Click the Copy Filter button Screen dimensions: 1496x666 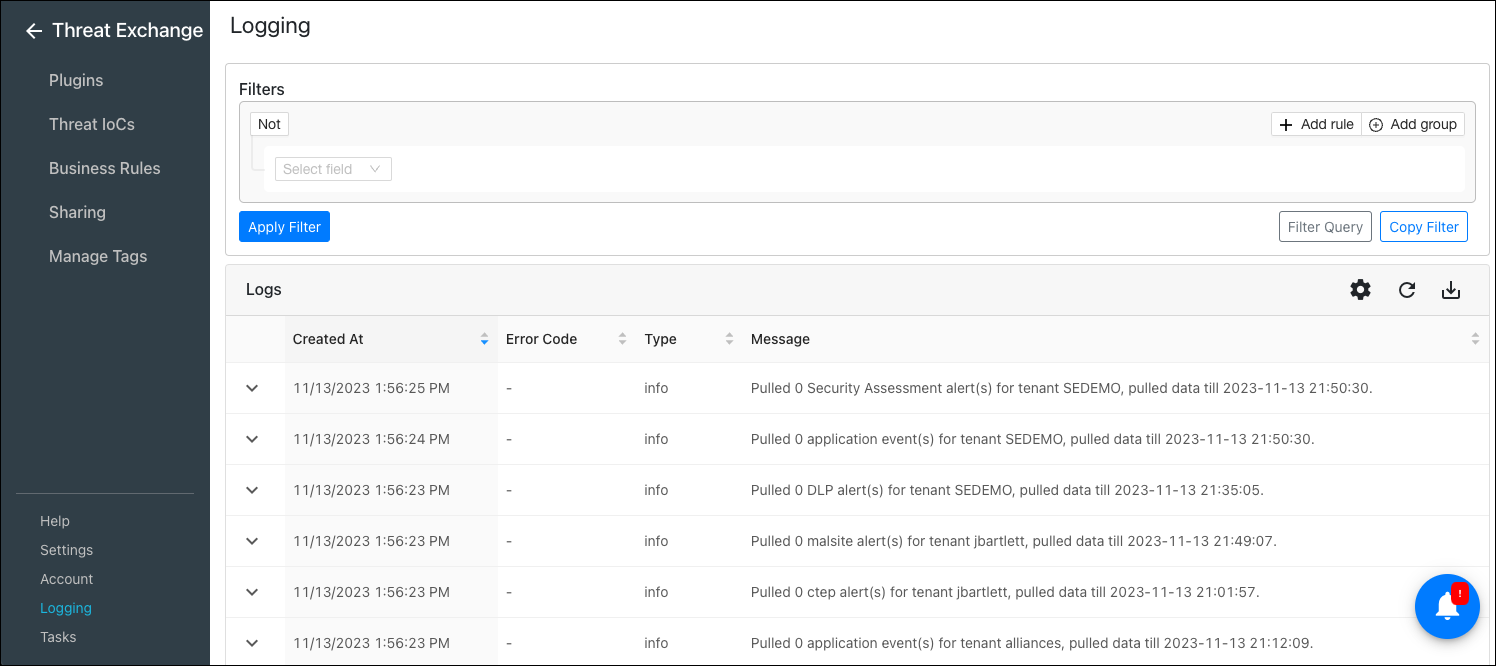coord(1424,227)
